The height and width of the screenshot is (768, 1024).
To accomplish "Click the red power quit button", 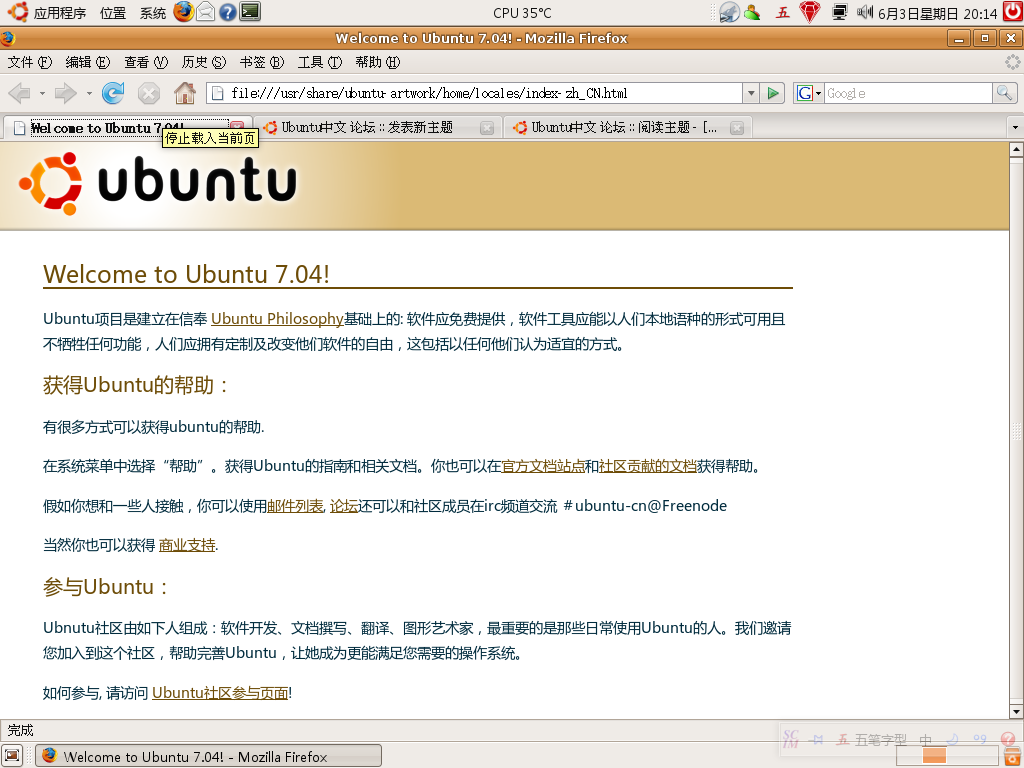I will 1013,12.
